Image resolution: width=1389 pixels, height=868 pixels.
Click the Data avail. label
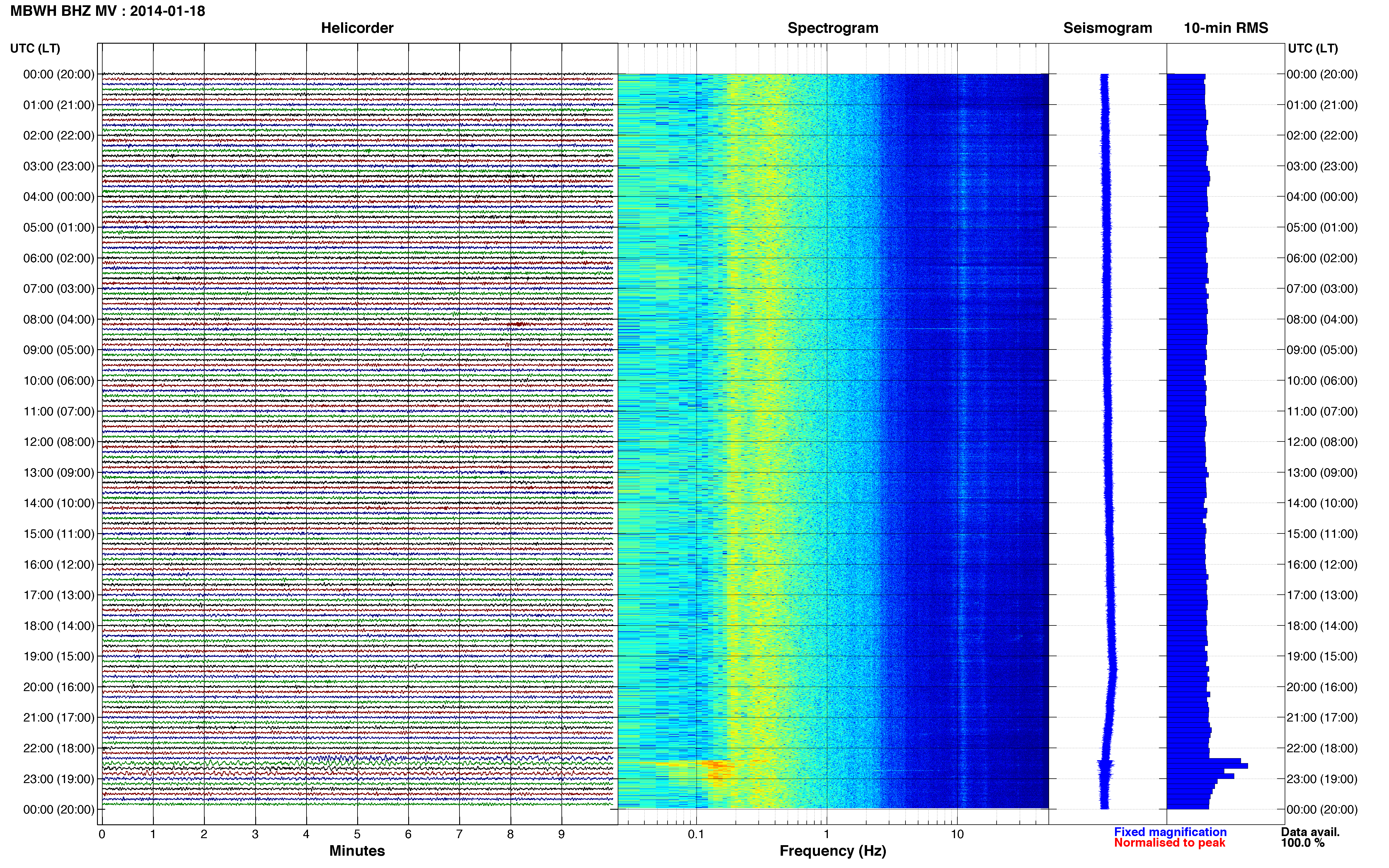[1310, 832]
